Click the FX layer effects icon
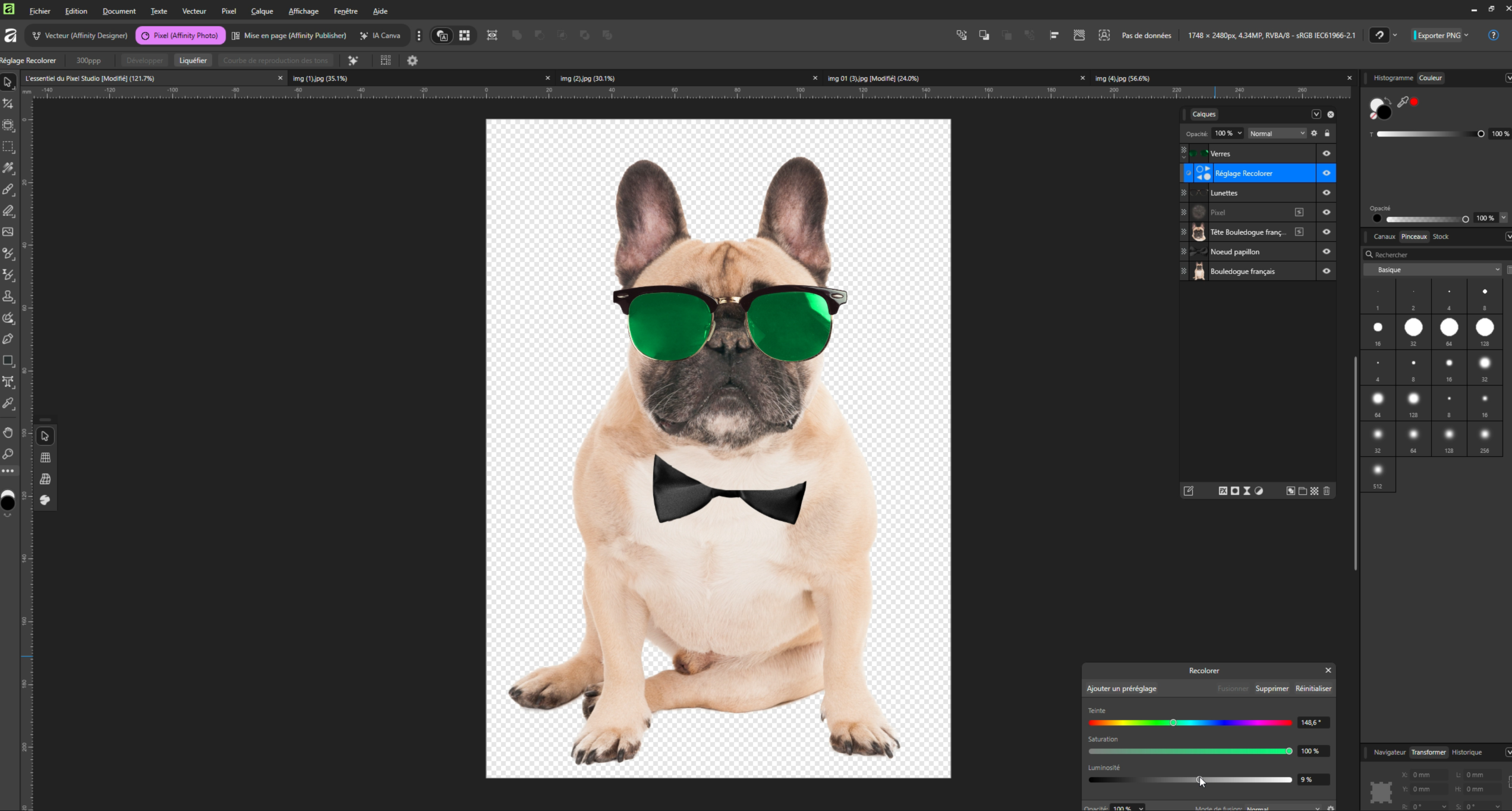The width and height of the screenshot is (1512, 811). [x=1223, y=491]
